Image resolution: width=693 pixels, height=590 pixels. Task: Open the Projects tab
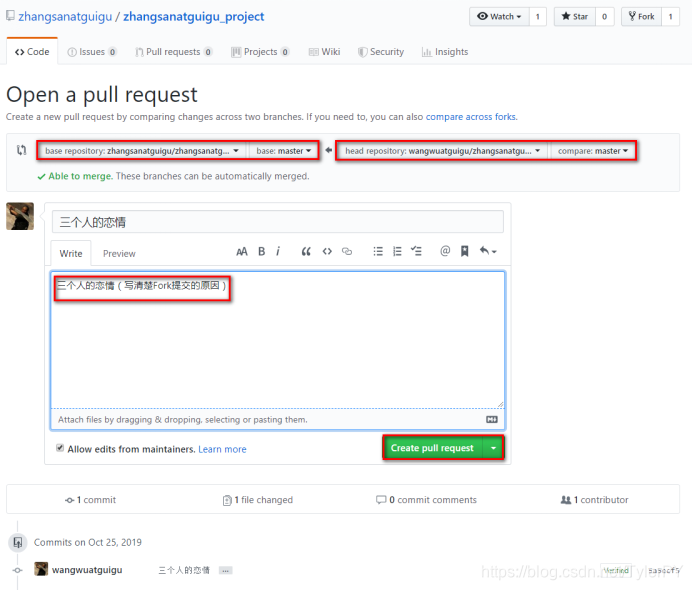(260, 52)
